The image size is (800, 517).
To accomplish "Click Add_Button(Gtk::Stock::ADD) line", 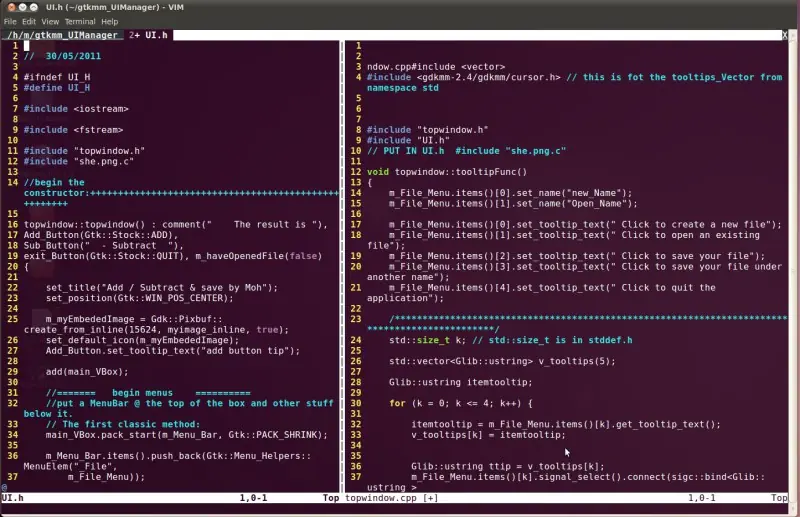I will click(101, 235).
